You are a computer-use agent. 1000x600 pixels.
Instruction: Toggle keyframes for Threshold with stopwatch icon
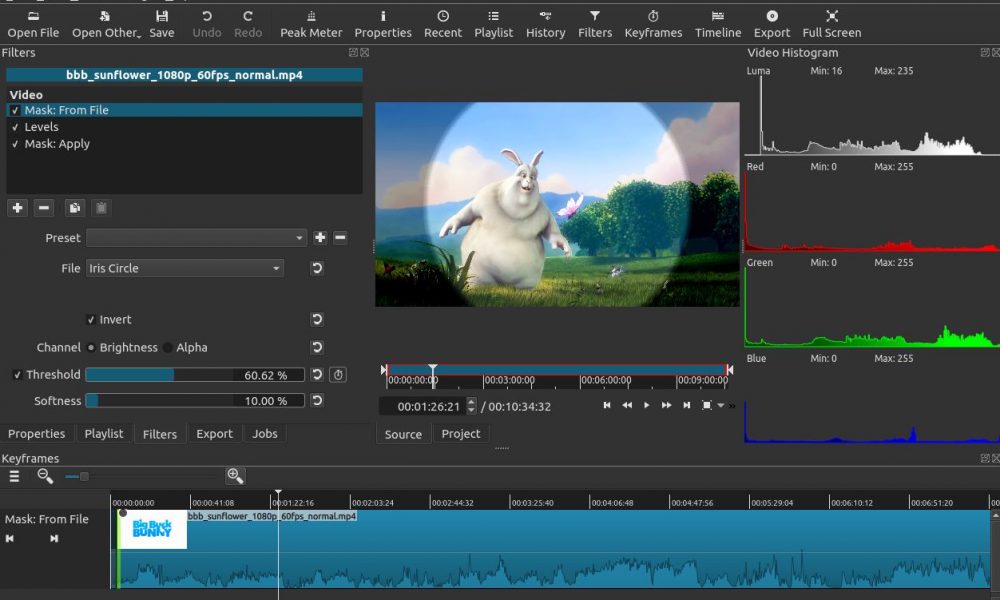click(339, 375)
